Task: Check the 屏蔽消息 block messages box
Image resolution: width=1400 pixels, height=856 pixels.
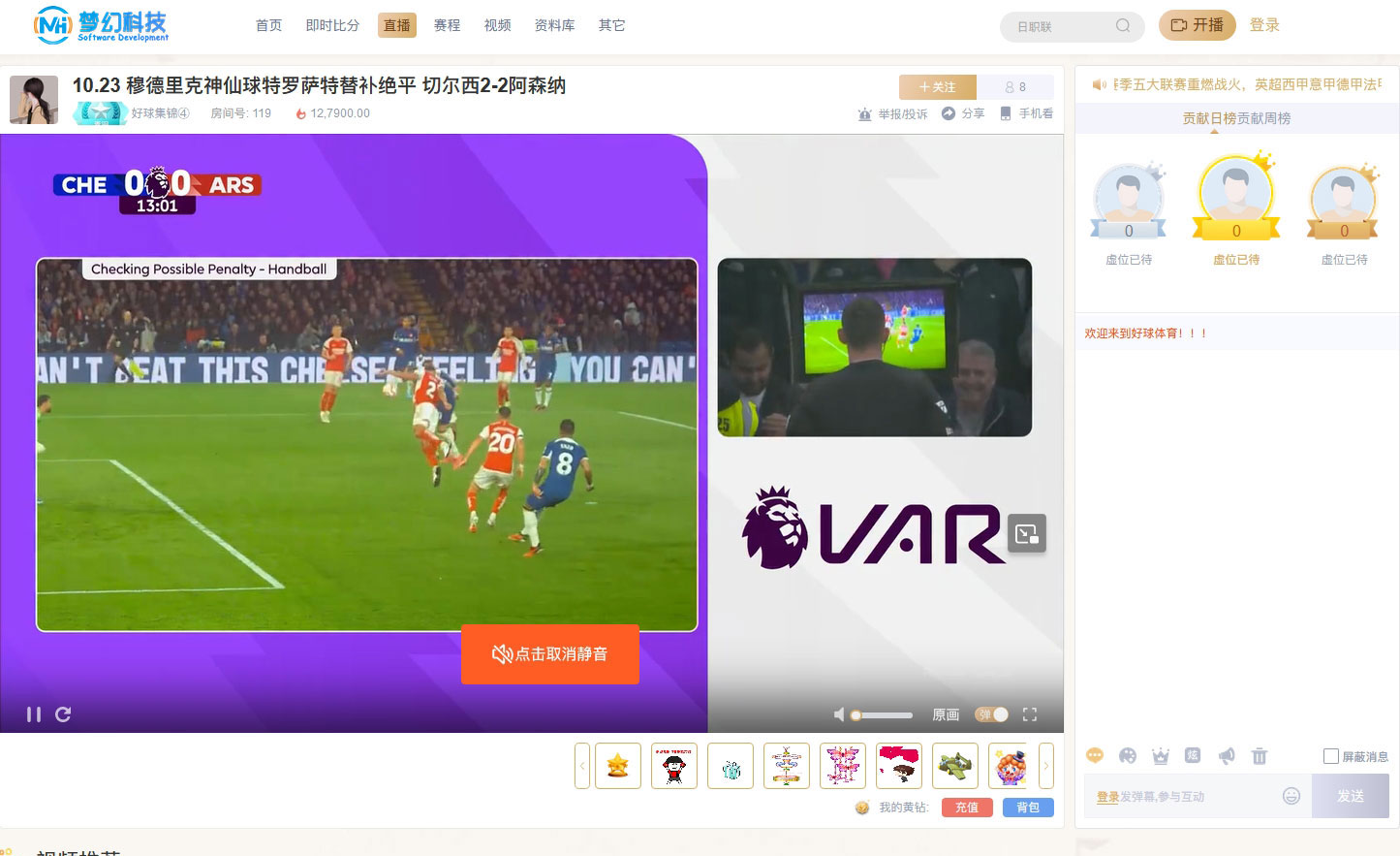Action: click(1331, 756)
